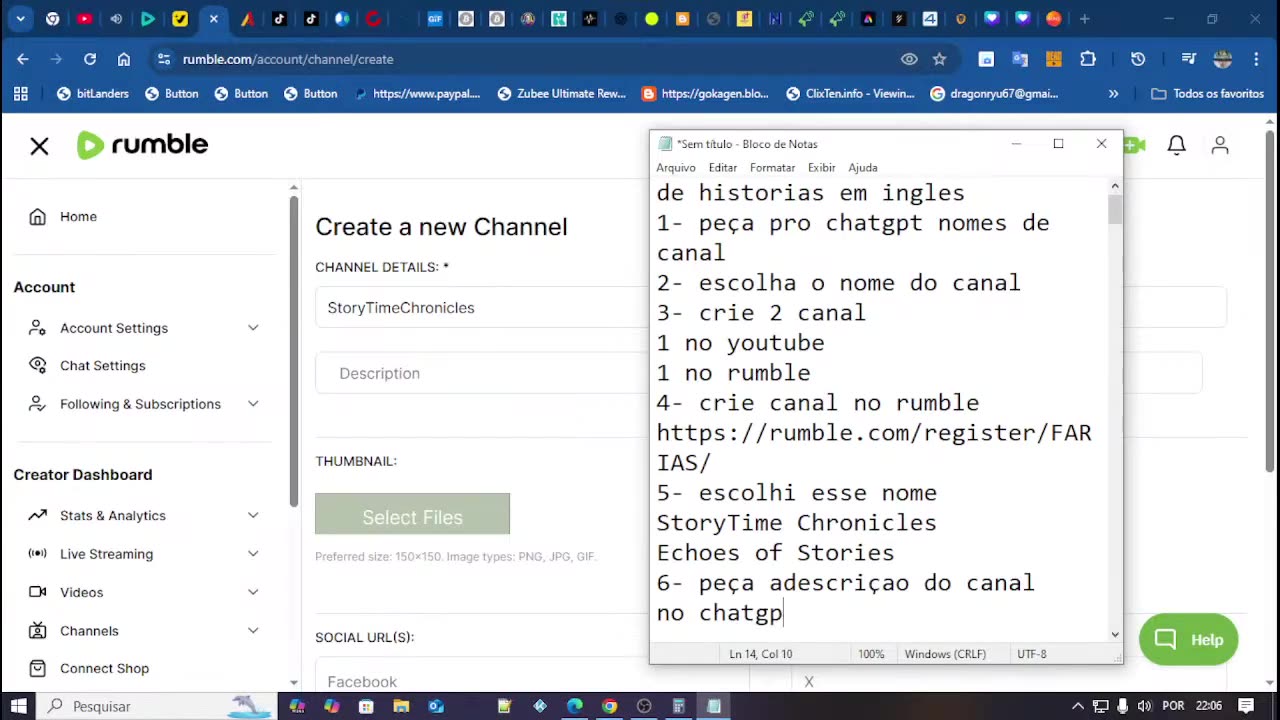Open Rumble notifications bell
Screen dimensions: 1280x720
(x=1177, y=146)
